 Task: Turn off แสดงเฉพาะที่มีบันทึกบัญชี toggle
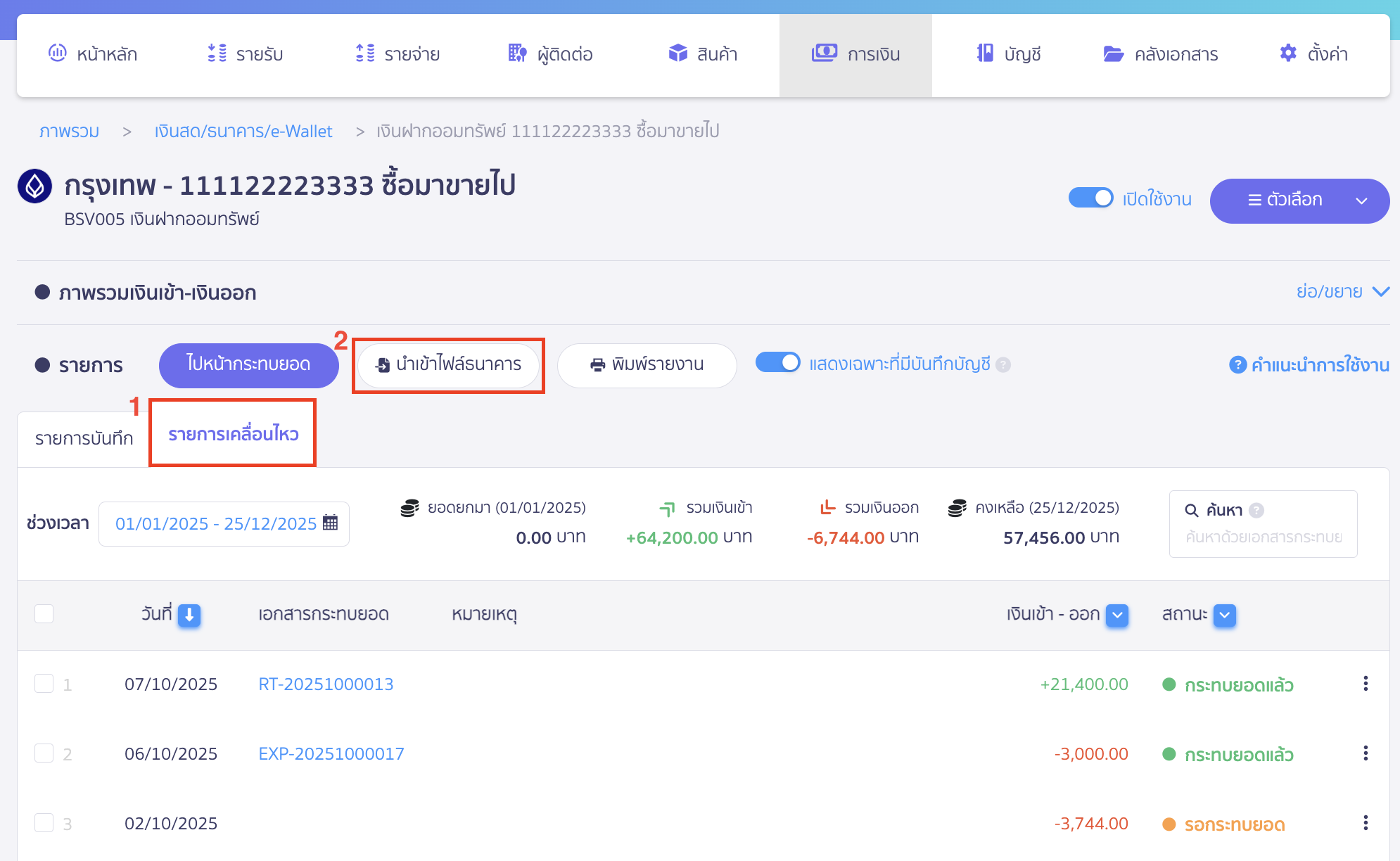coord(778,364)
